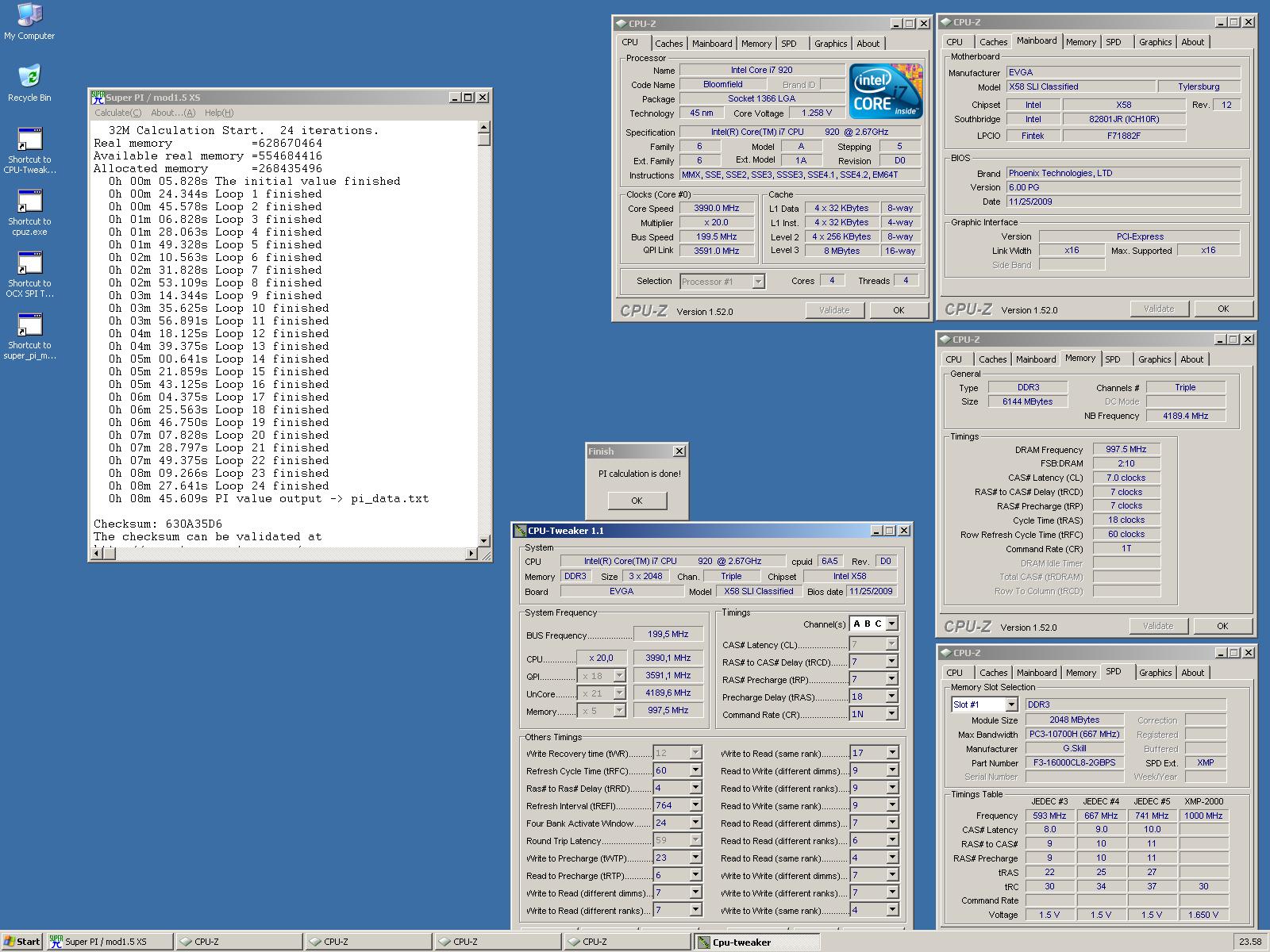Viewport: 1270px width, 952px height.
Task: Open Memory tab in CPU-Z SPD window
Action: 1080,673
